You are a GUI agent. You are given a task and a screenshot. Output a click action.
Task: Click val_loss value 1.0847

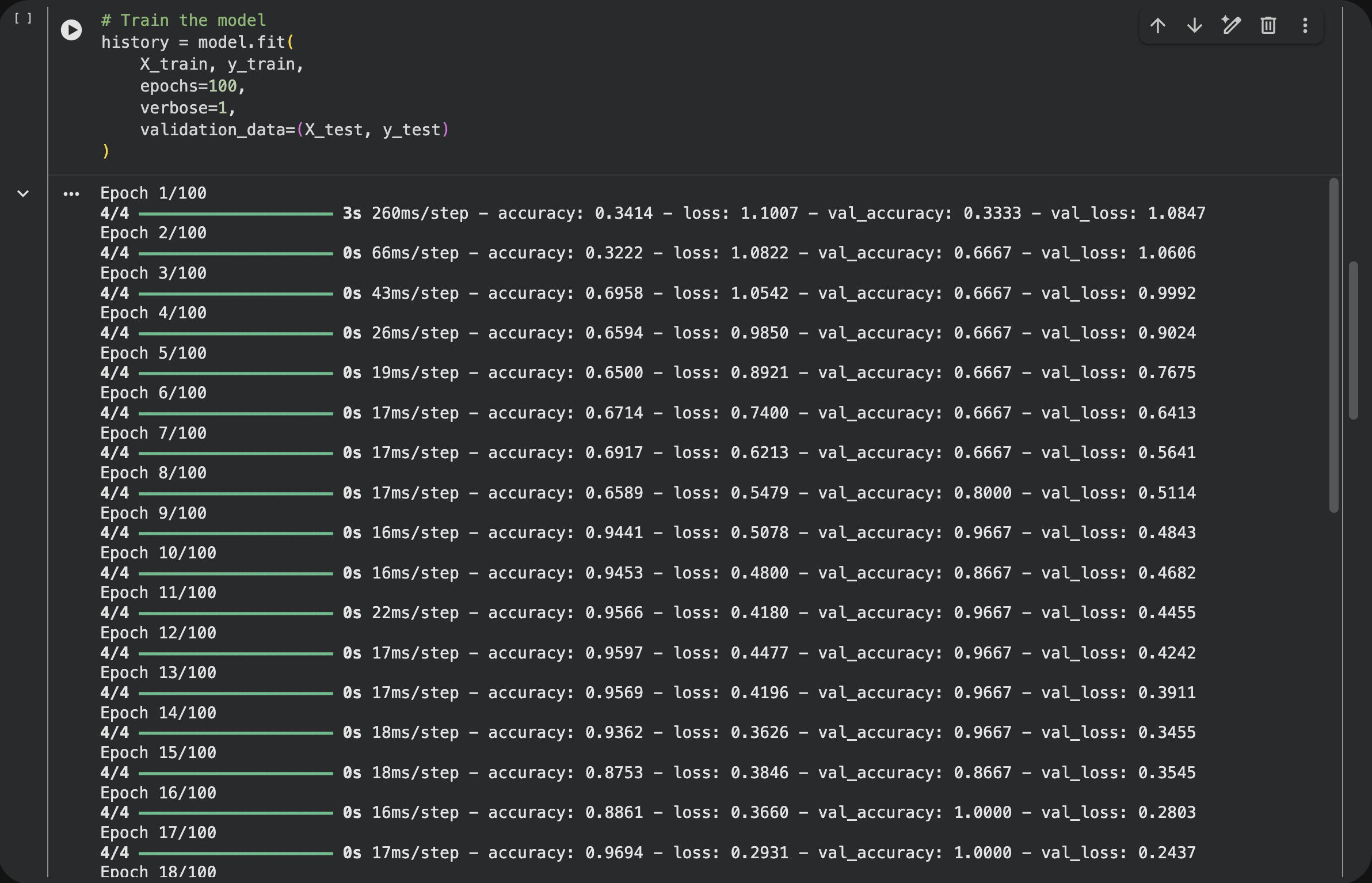click(1176, 213)
